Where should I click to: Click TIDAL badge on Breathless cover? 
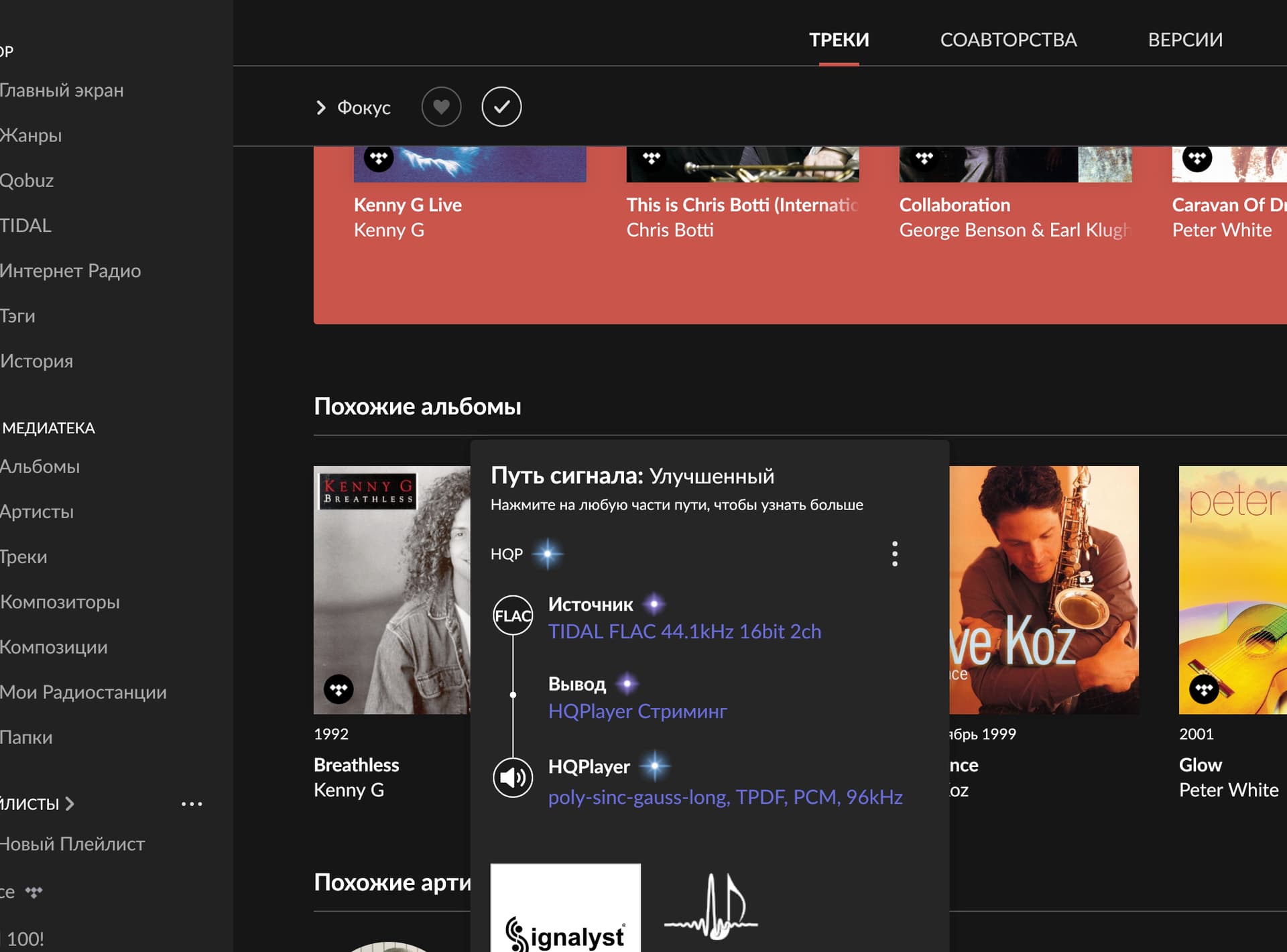pos(339,689)
